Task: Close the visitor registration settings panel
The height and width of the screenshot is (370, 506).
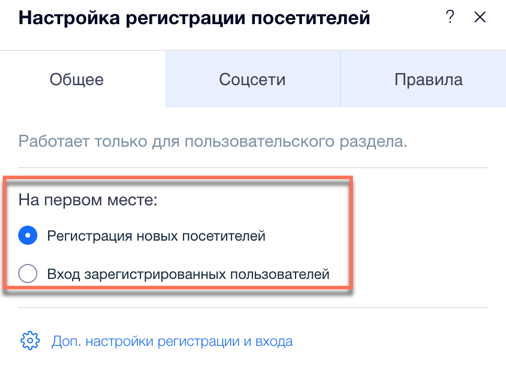Action: coord(480,17)
